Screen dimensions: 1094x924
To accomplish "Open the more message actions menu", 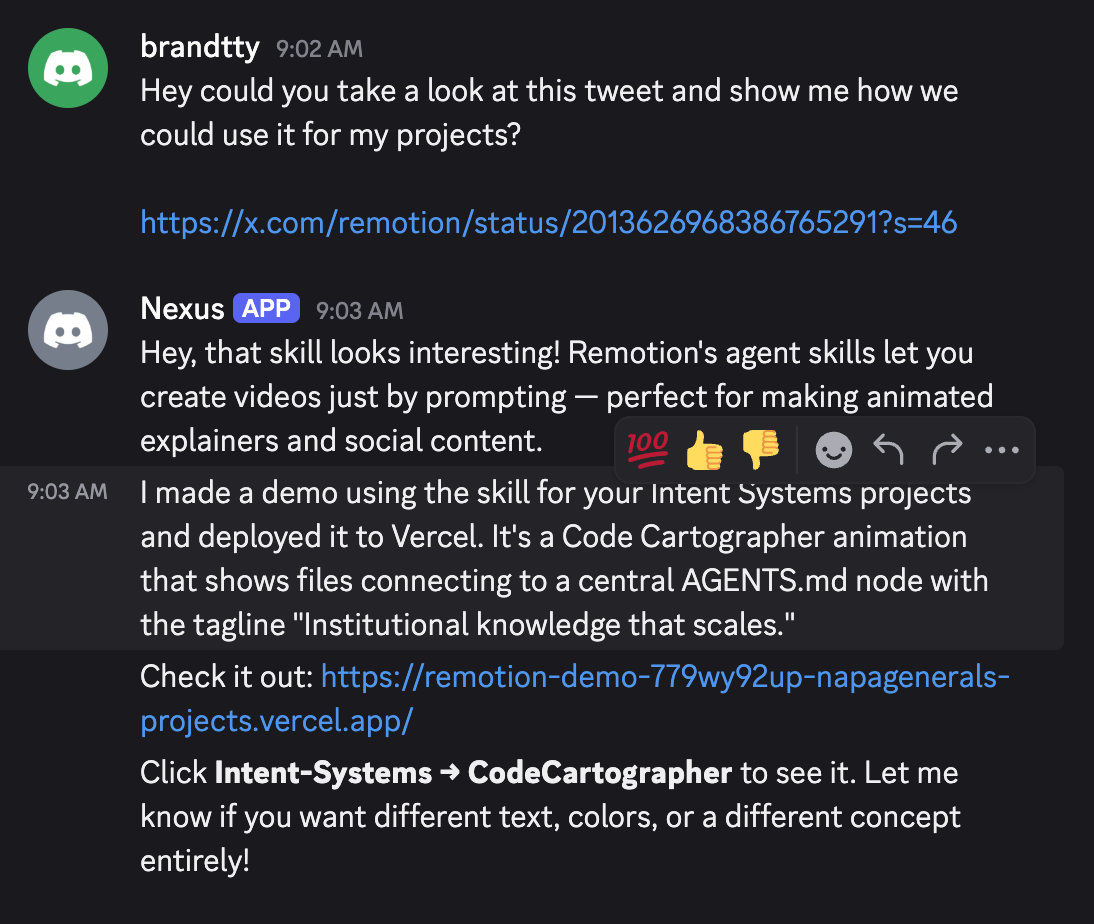I will [x=1002, y=450].
